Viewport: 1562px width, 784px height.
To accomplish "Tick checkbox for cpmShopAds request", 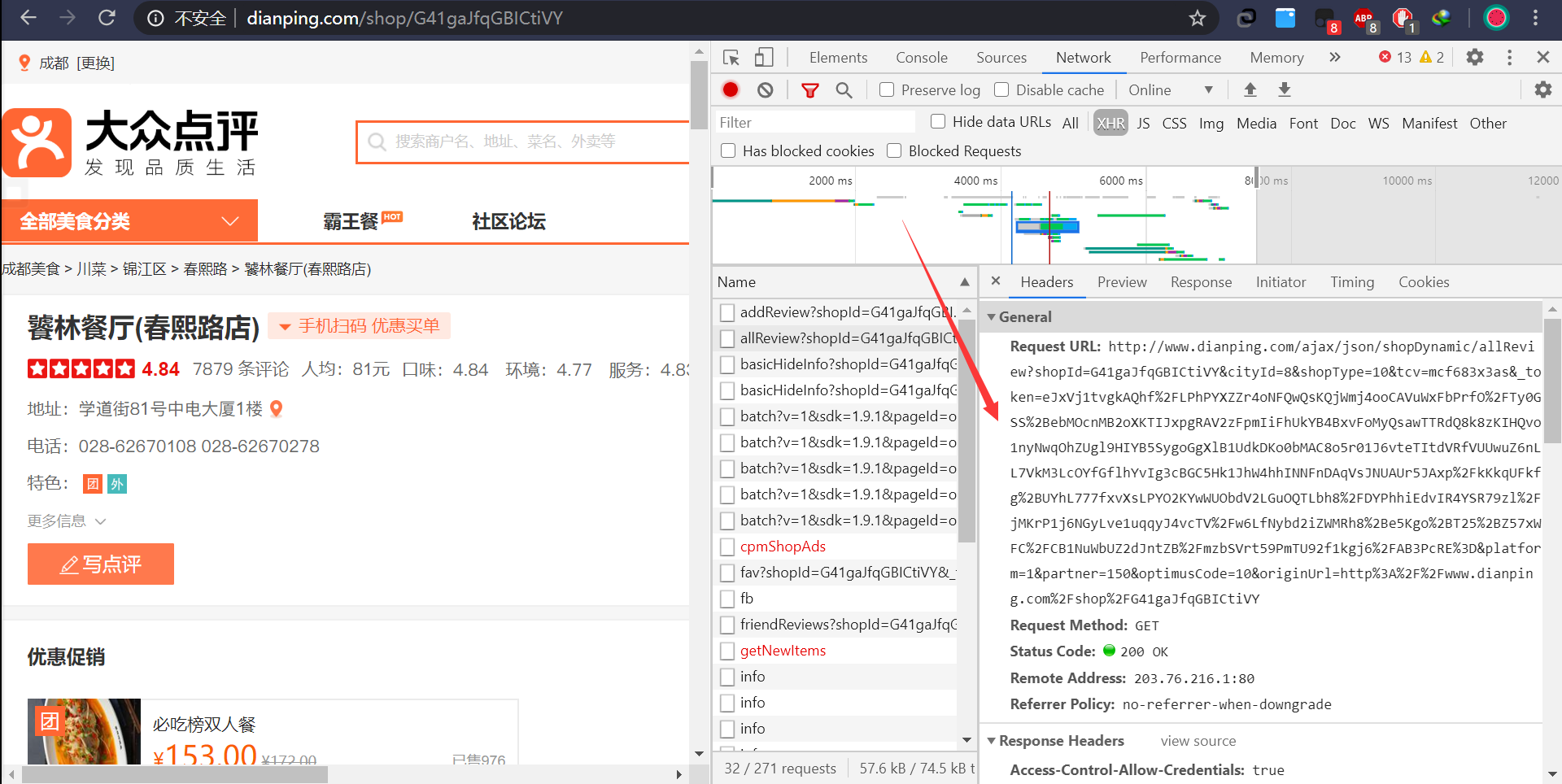I will [728, 547].
